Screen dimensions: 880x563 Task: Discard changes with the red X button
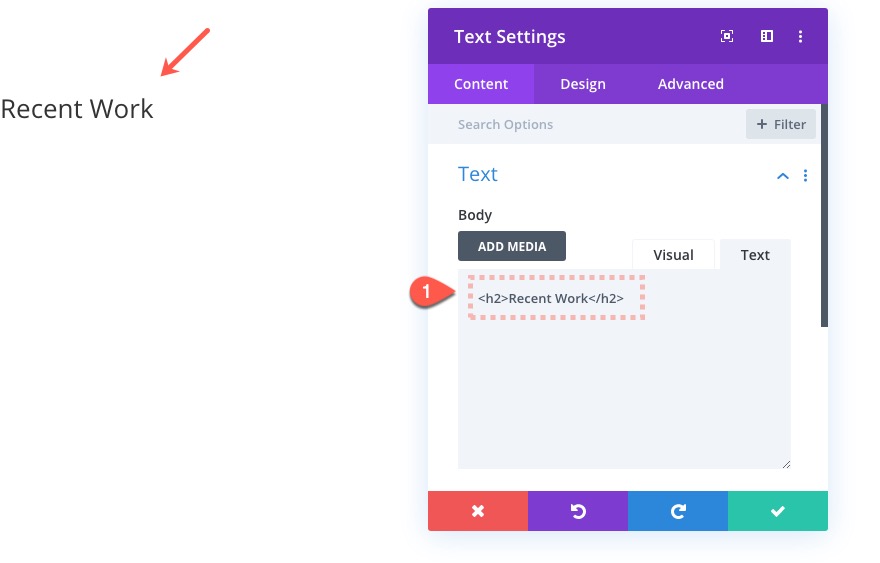tap(478, 511)
